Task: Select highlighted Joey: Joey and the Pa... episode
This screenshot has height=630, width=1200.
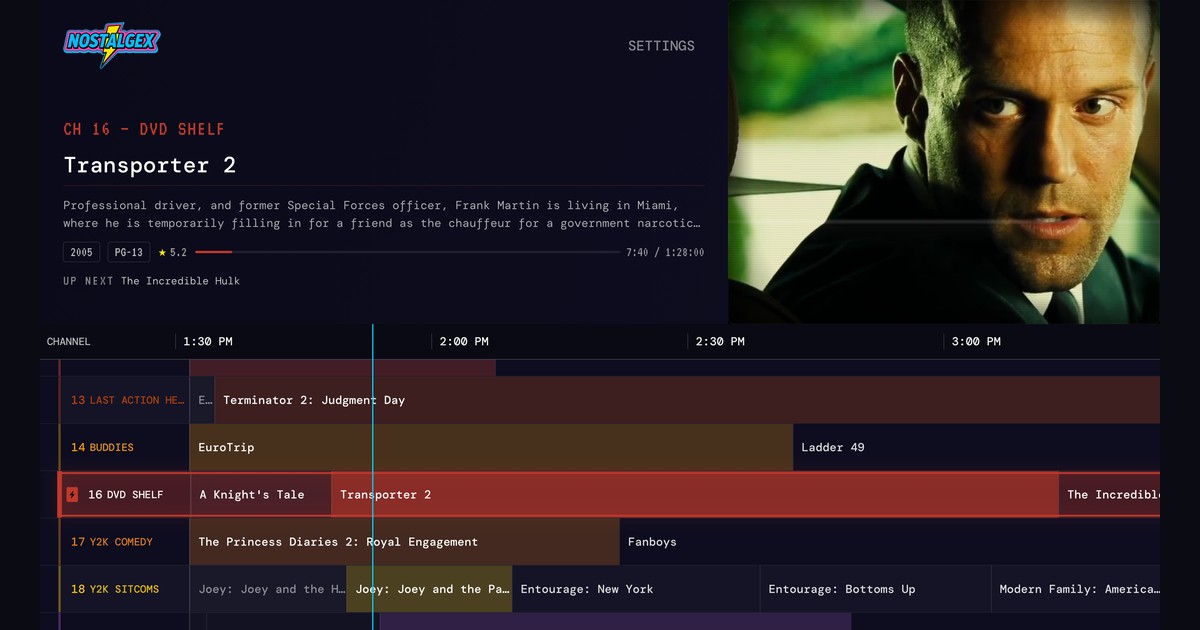Action: 429,589
